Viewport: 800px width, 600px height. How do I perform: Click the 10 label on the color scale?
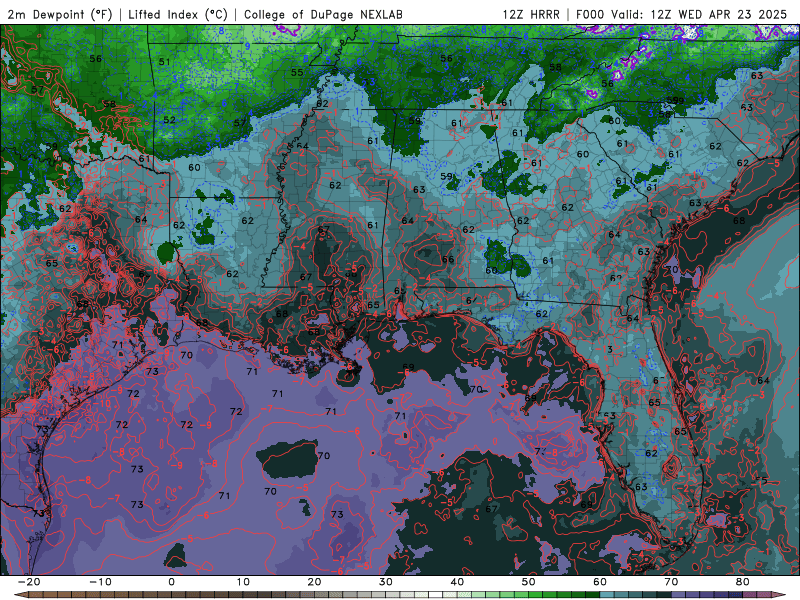coord(243,582)
